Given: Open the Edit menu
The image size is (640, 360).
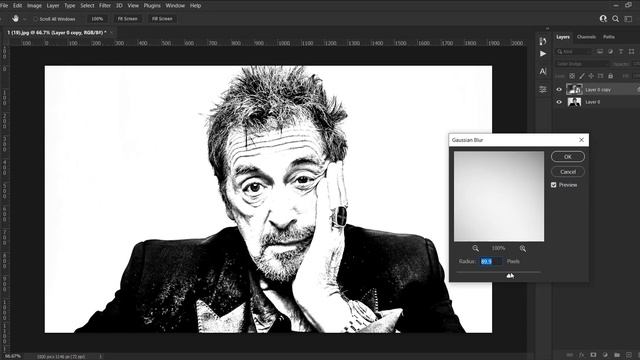Looking at the screenshot, I should coord(18,6).
